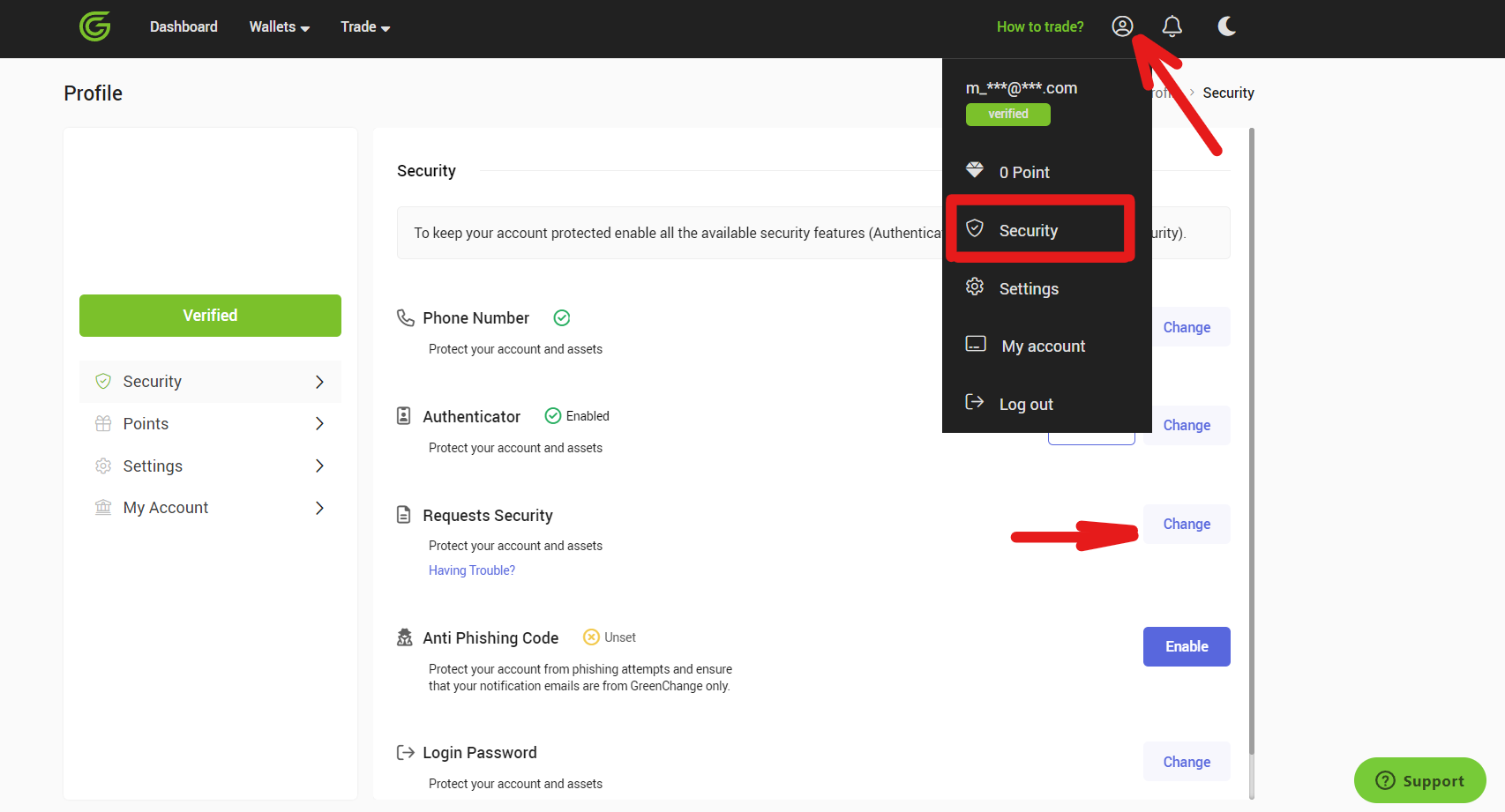1505x812 pixels.
Task: Click the green Verified button
Action: click(x=210, y=316)
